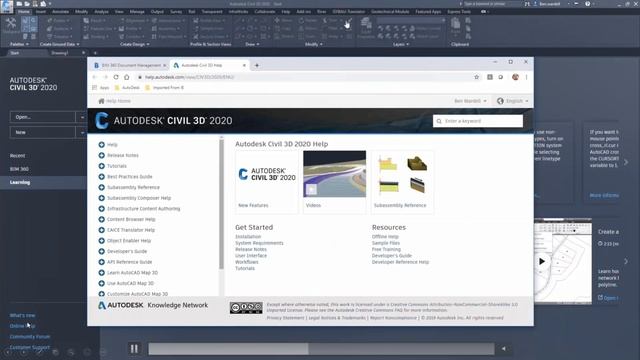Open the New Features thumbnail card

(267, 182)
